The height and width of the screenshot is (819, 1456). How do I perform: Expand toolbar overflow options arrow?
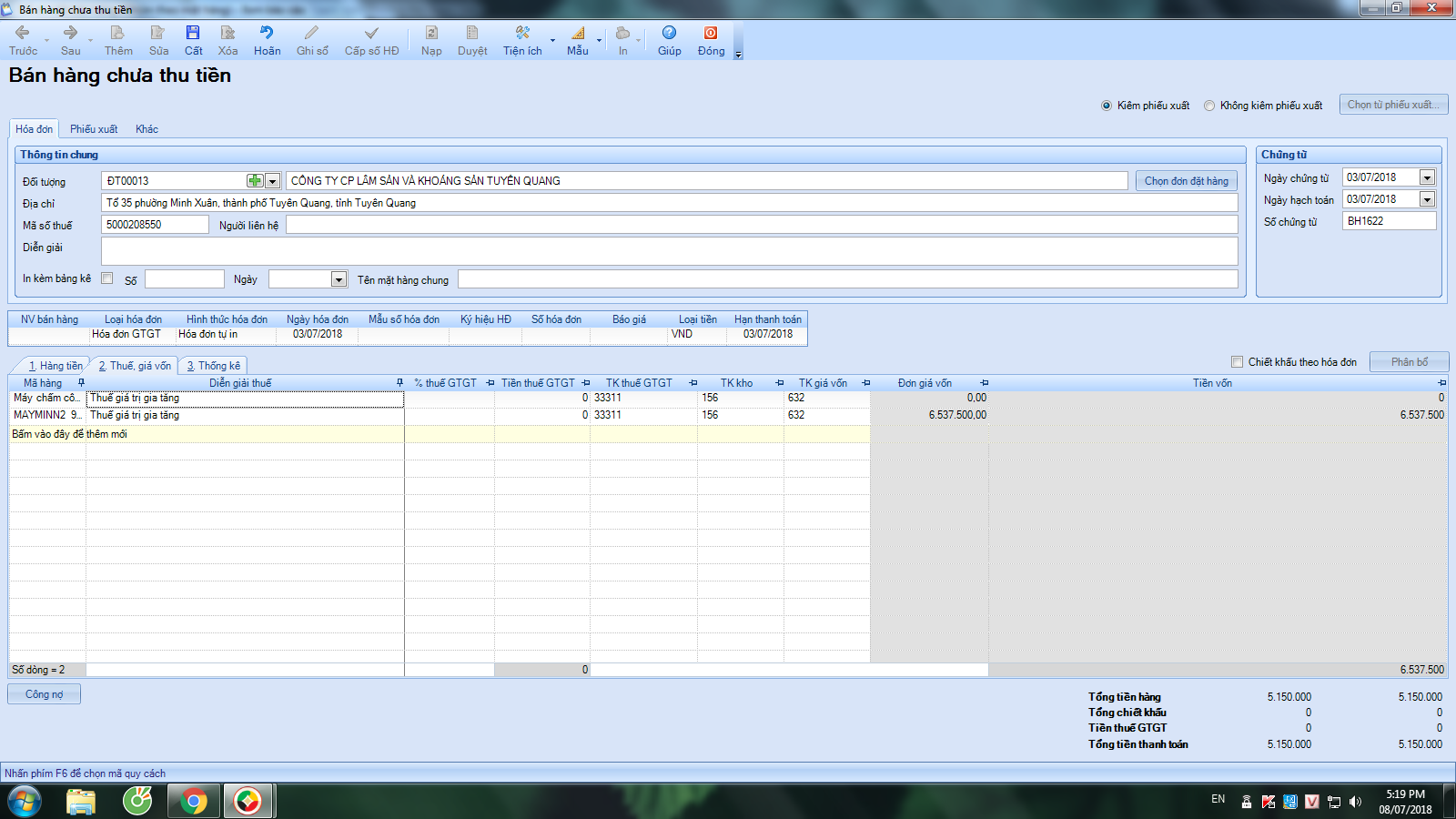pyautogui.click(x=738, y=55)
